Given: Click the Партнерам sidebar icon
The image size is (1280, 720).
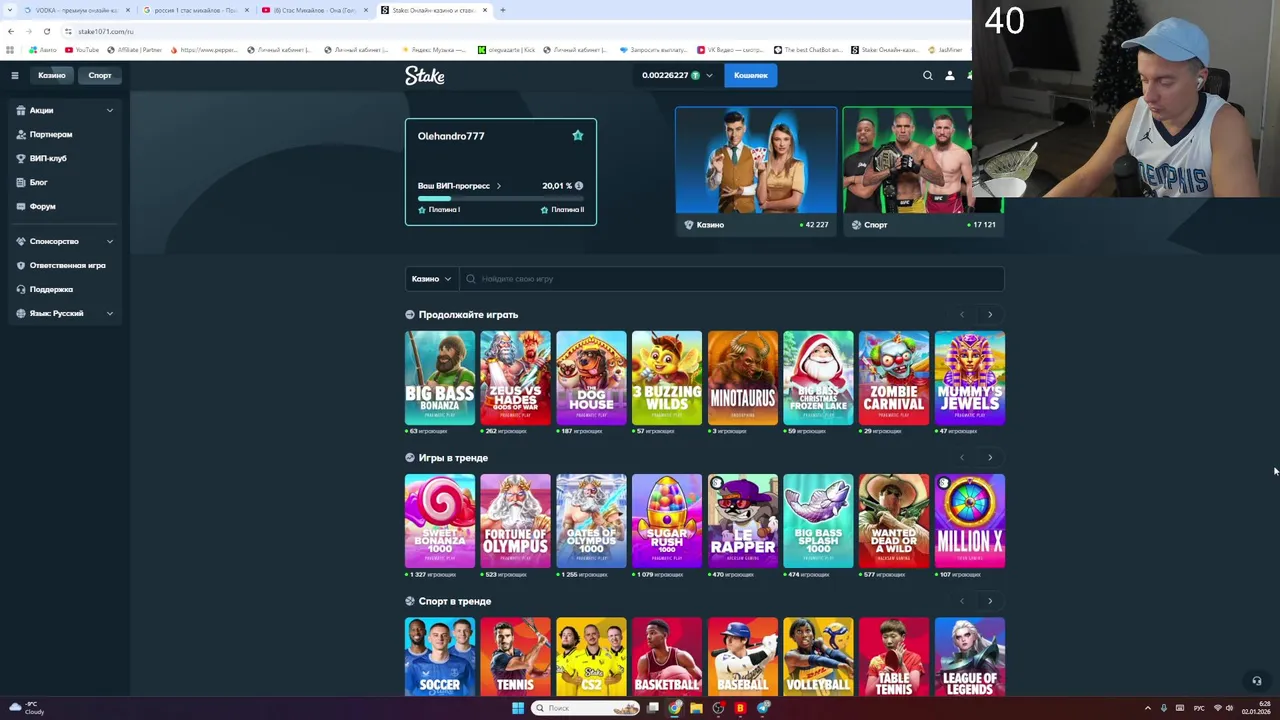Looking at the screenshot, I should tap(21, 134).
